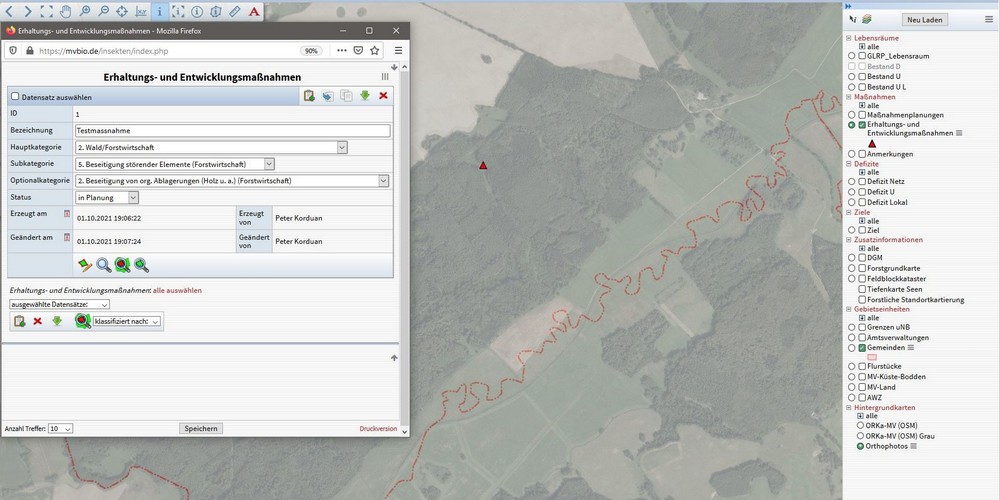Click the green download arrow for record
The height and width of the screenshot is (500, 1000).
pyautogui.click(x=365, y=96)
